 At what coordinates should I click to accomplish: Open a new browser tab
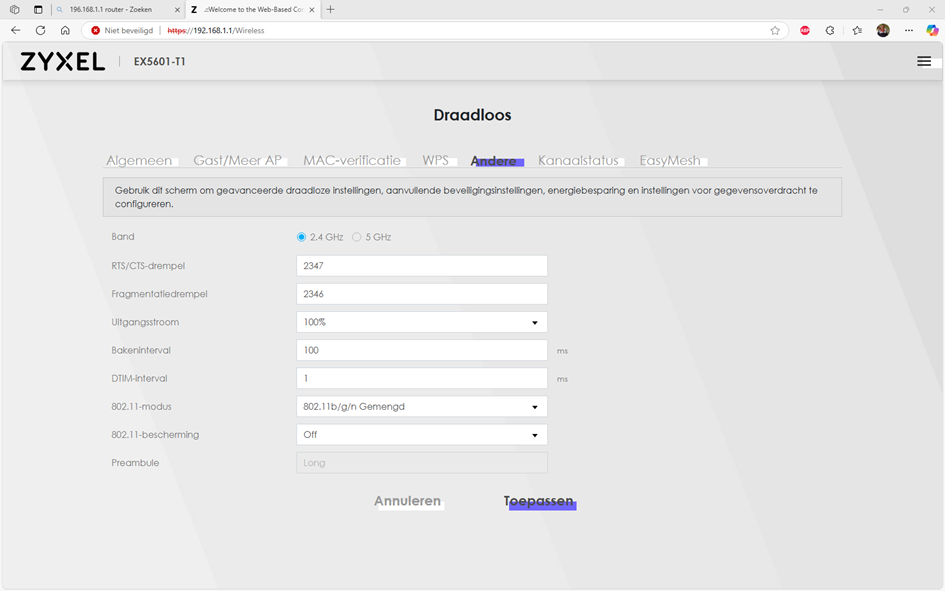tap(330, 10)
